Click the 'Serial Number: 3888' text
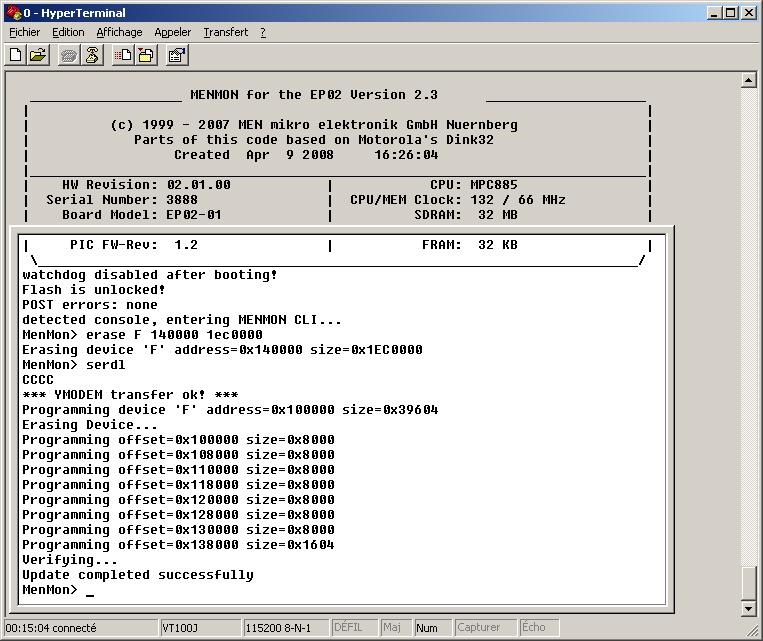Screen dimensions: 763x641 (122, 200)
